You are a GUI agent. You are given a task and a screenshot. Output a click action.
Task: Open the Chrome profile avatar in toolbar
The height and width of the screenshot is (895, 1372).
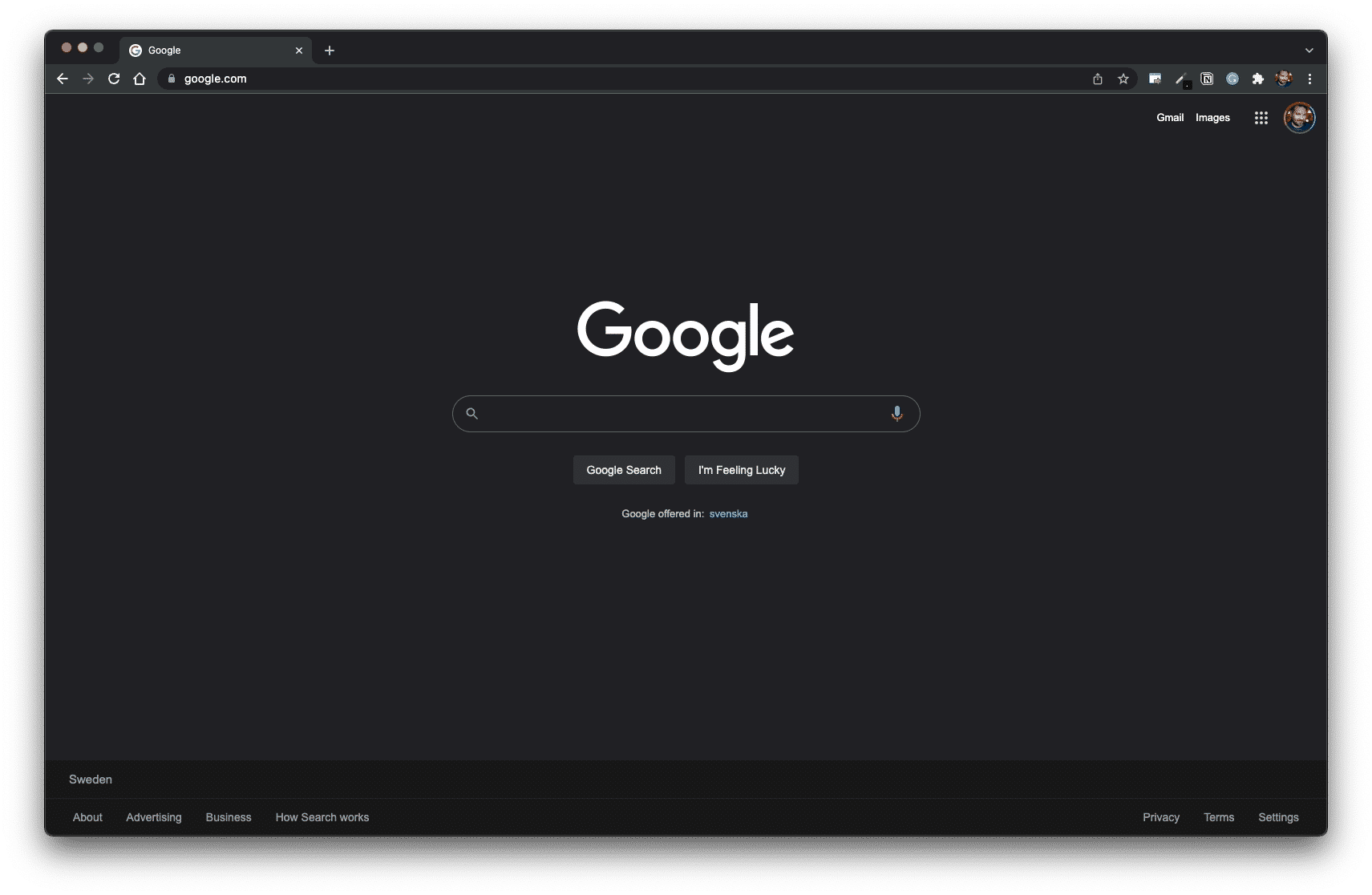pyautogui.click(x=1284, y=79)
